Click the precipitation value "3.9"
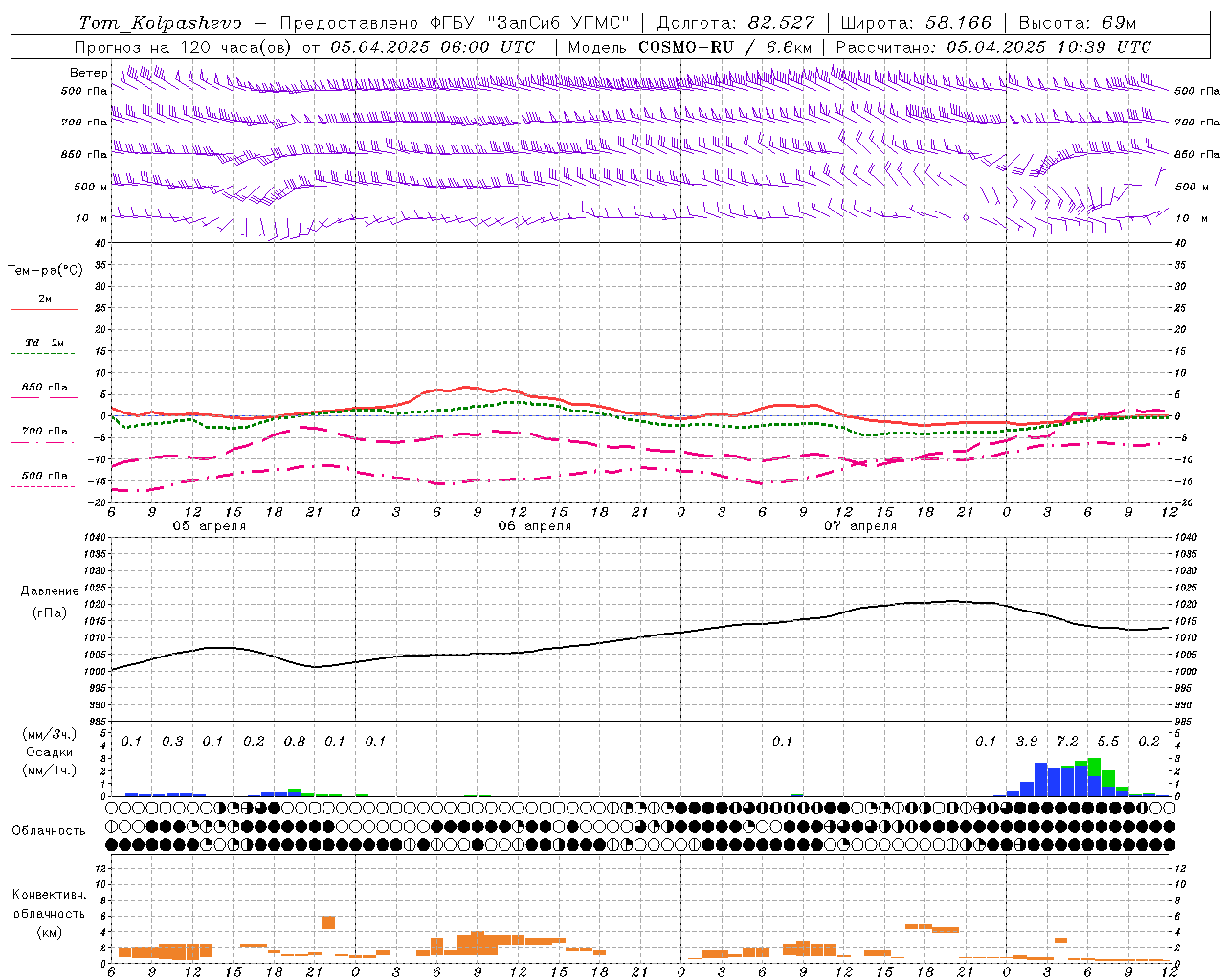The image size is (1225, 980). click(x=1027, y=741)
